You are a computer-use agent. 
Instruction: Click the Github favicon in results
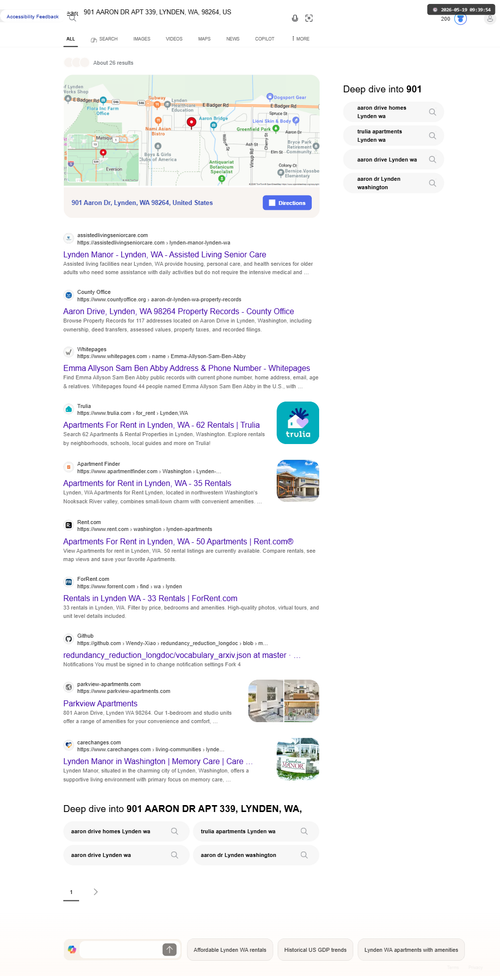pyautogui.click(x=68, y=639)
